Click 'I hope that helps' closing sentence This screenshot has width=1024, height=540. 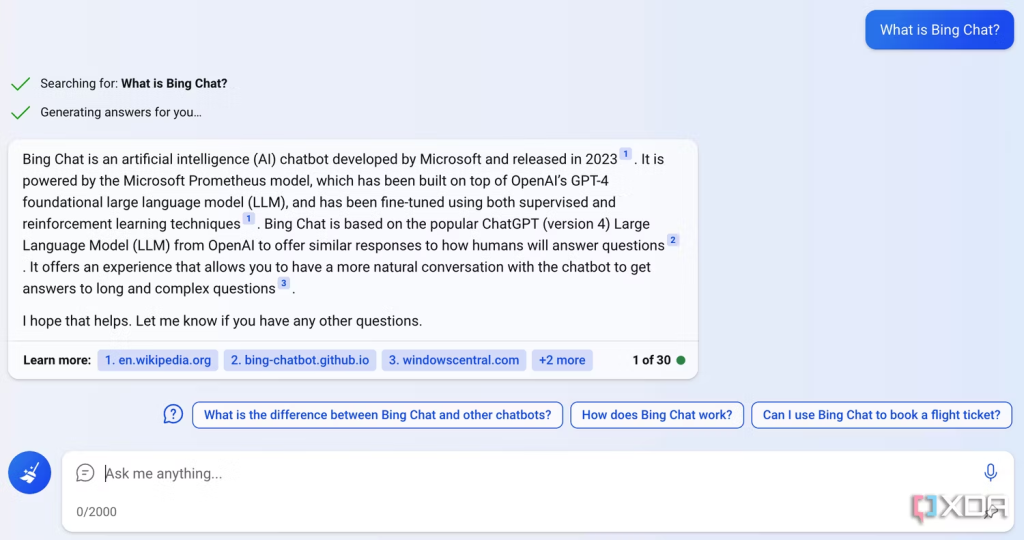222,321
